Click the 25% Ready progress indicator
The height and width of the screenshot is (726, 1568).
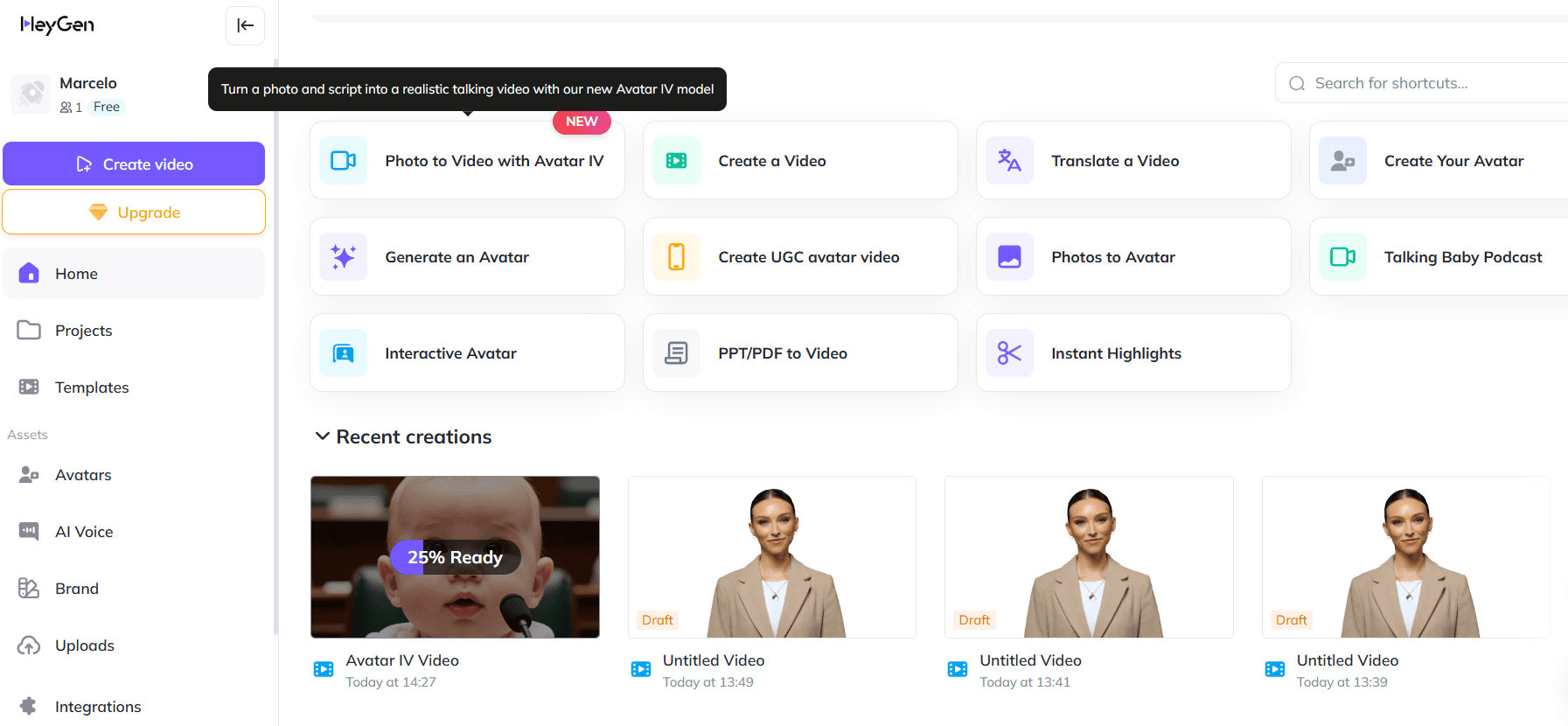point(455,557)
